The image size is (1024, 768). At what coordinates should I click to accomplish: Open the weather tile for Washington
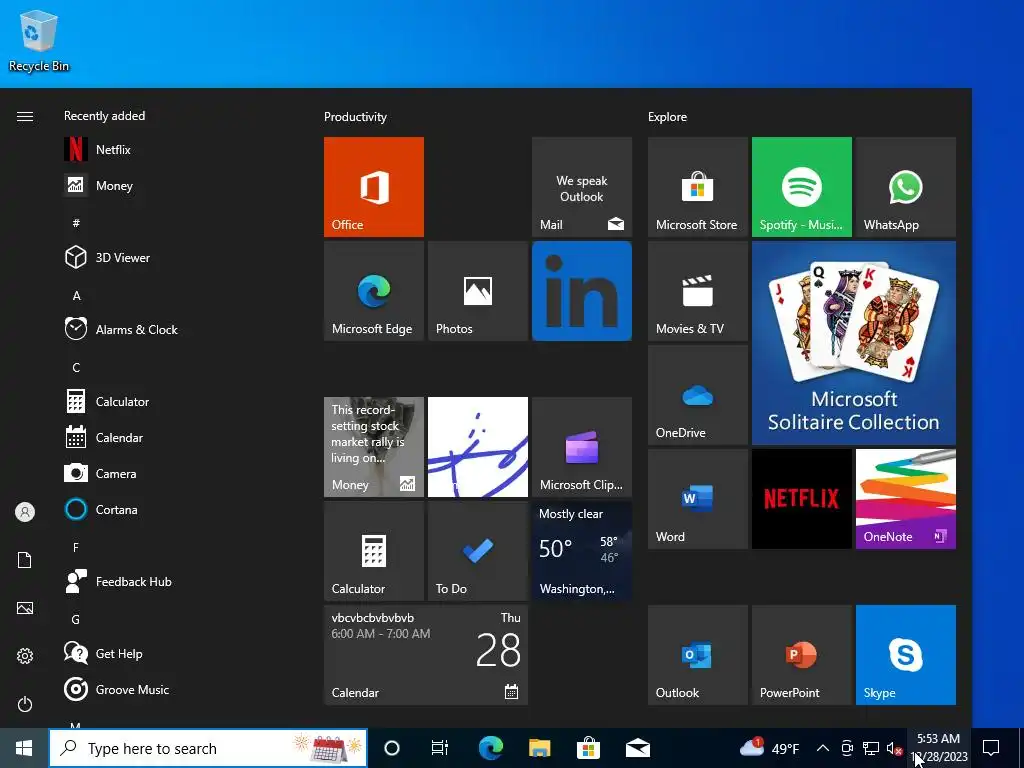582,551
